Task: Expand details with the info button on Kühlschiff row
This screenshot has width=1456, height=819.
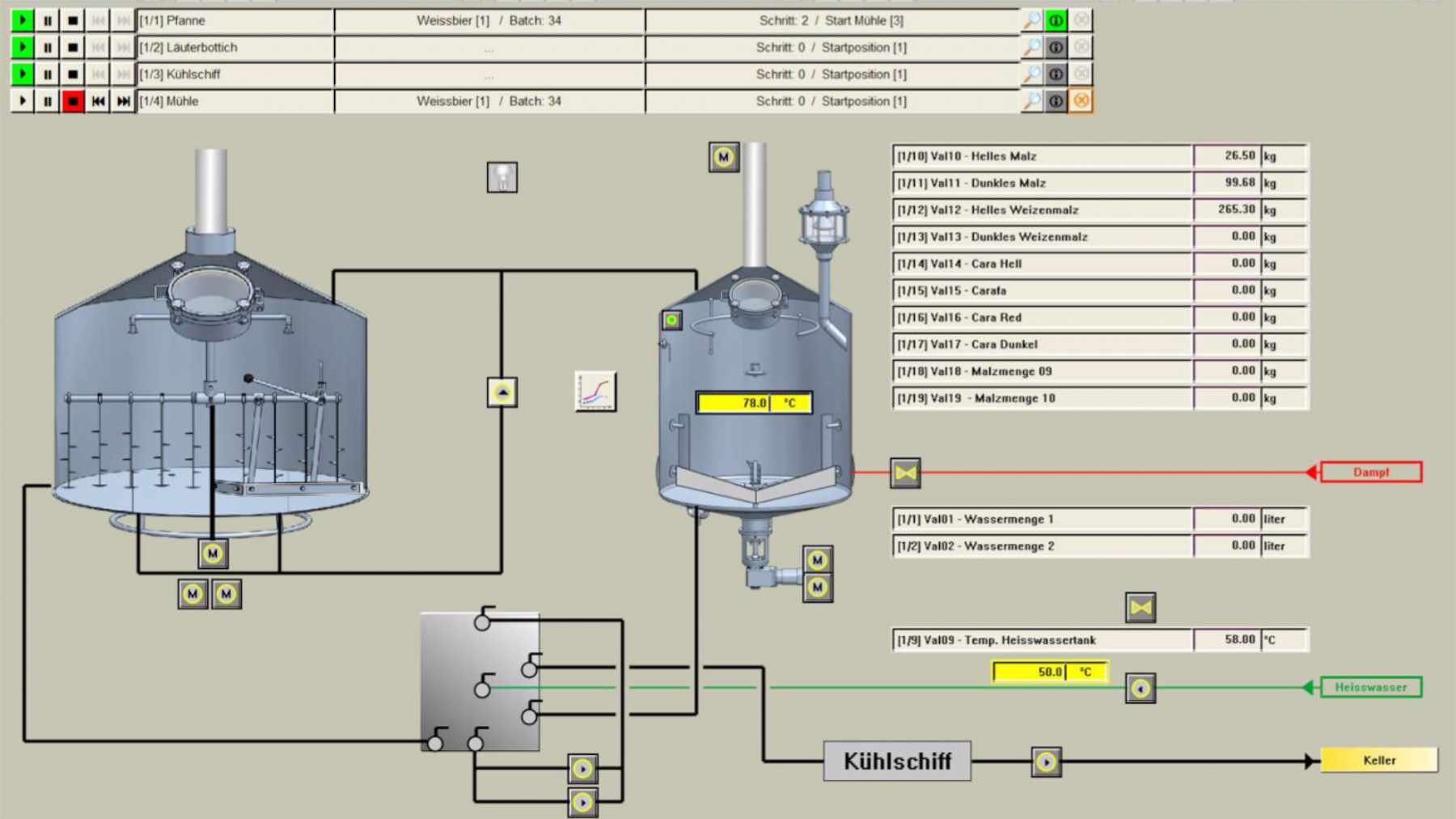Action: 1055,74
